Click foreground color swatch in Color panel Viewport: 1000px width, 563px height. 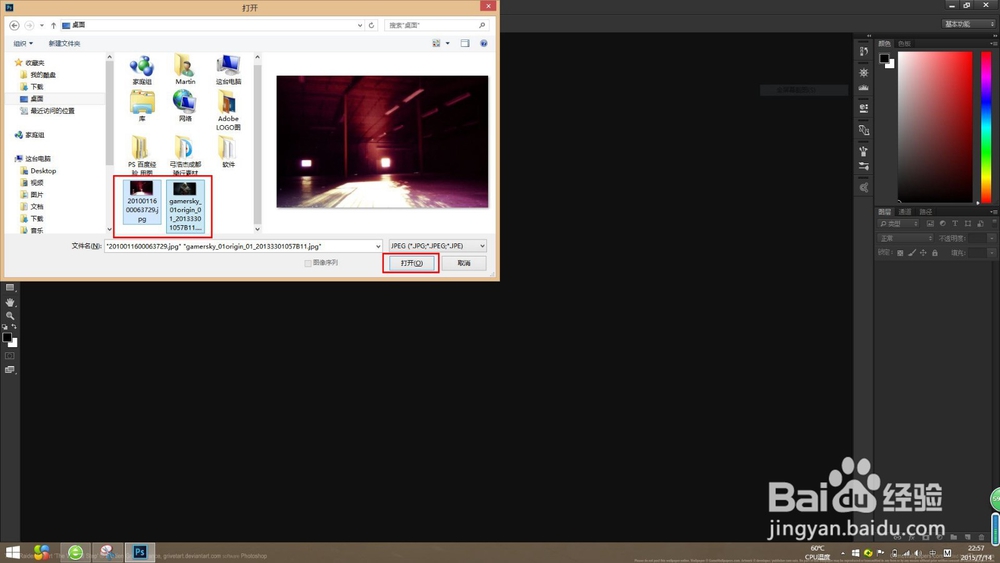coord(884,59)
